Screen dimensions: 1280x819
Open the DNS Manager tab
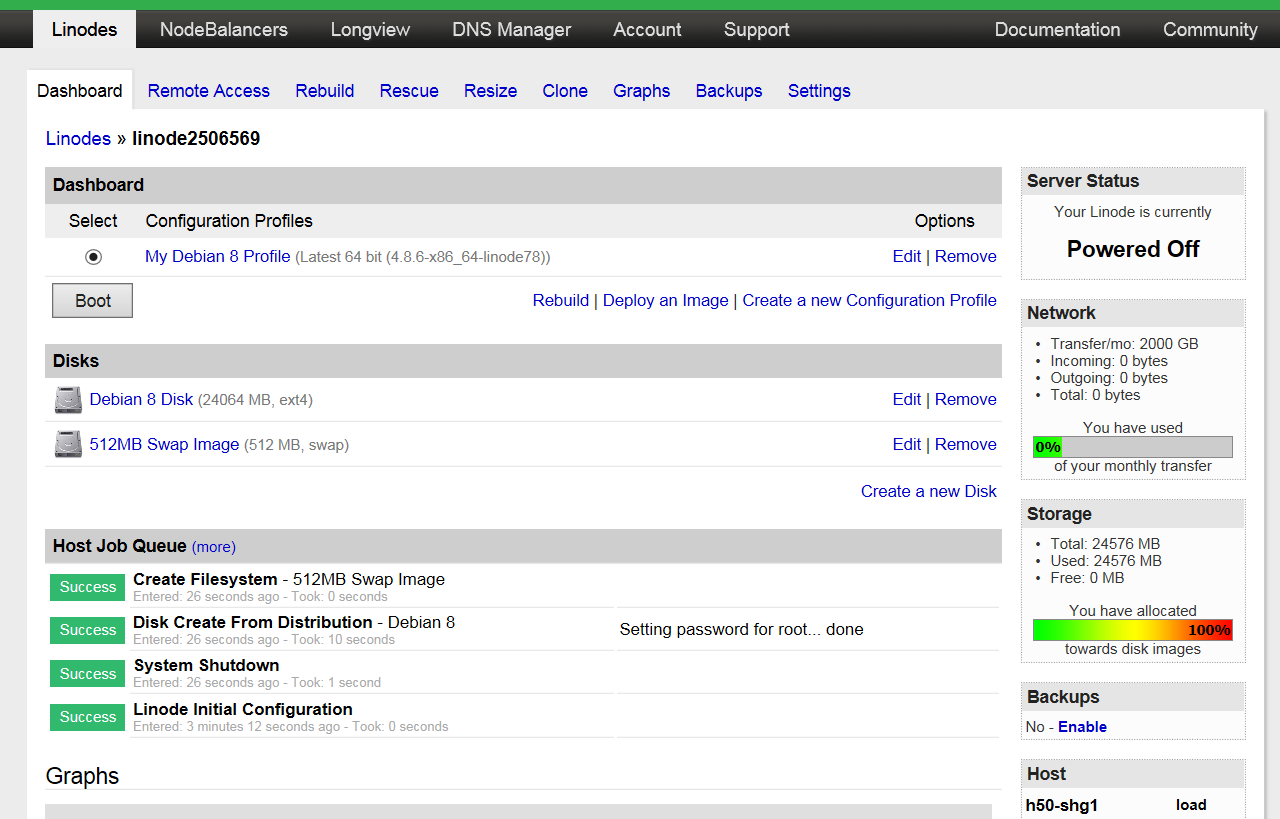[512, 30]
